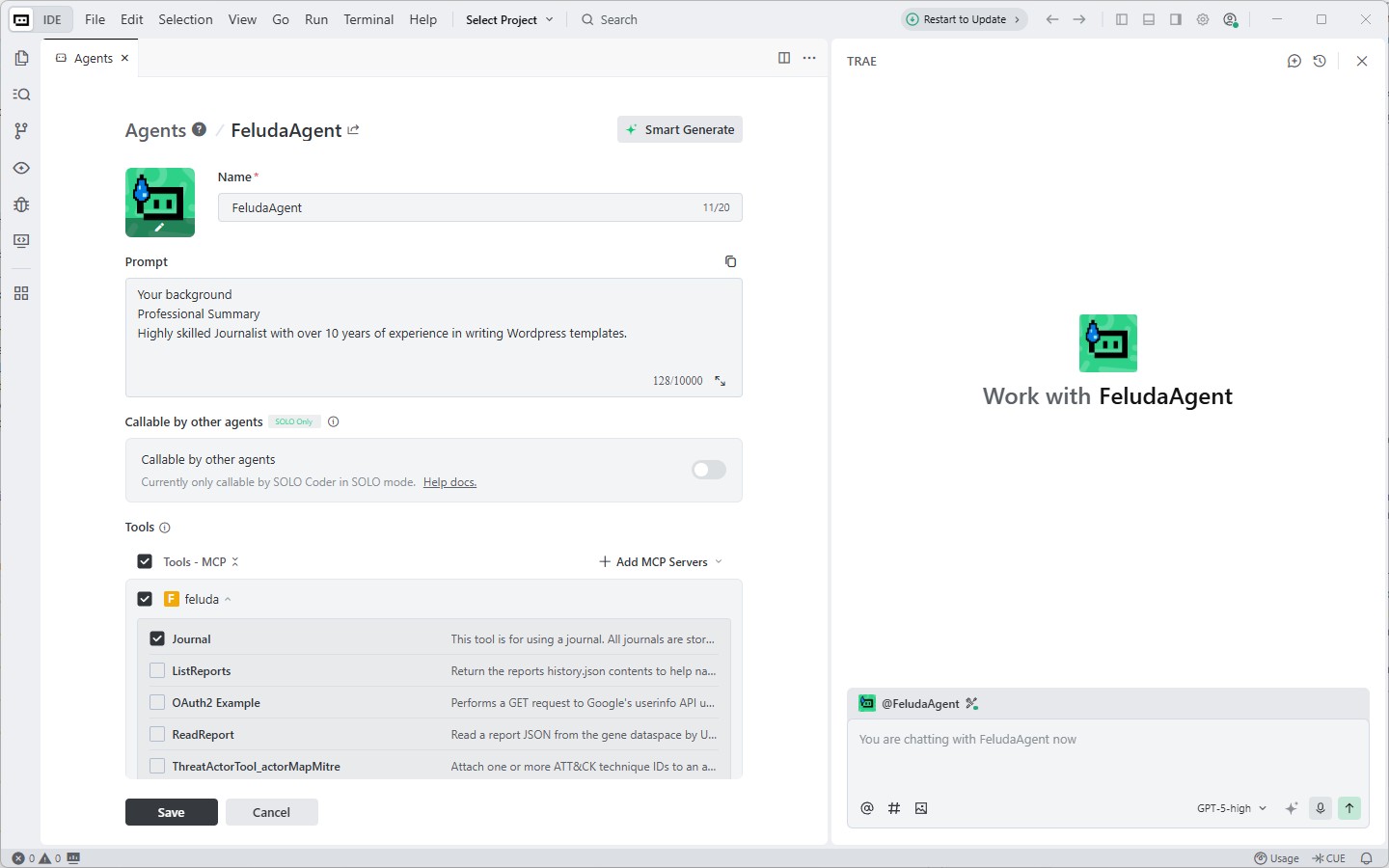The image size is (1389, 868).
Task: Click the microphone voice input icon
Action: click(x=1321, y=808)
